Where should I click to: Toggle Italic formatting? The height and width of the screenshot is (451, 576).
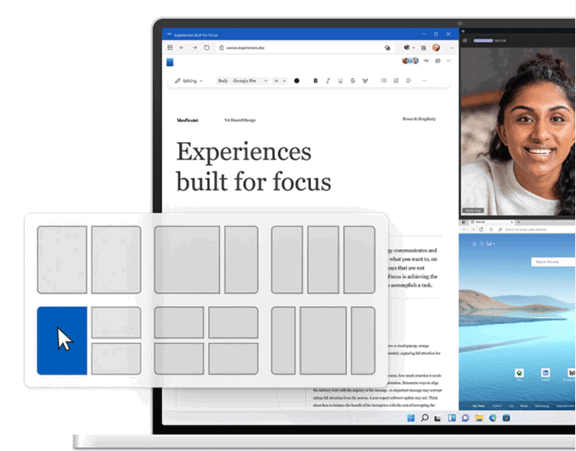point(328,81)
